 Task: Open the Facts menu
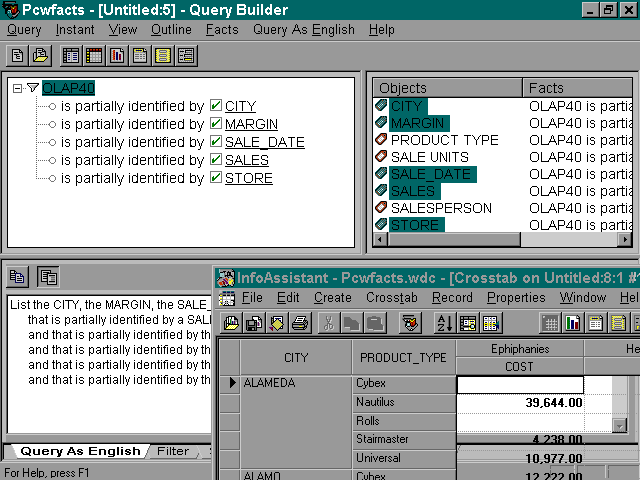click(x=222, y=29)
